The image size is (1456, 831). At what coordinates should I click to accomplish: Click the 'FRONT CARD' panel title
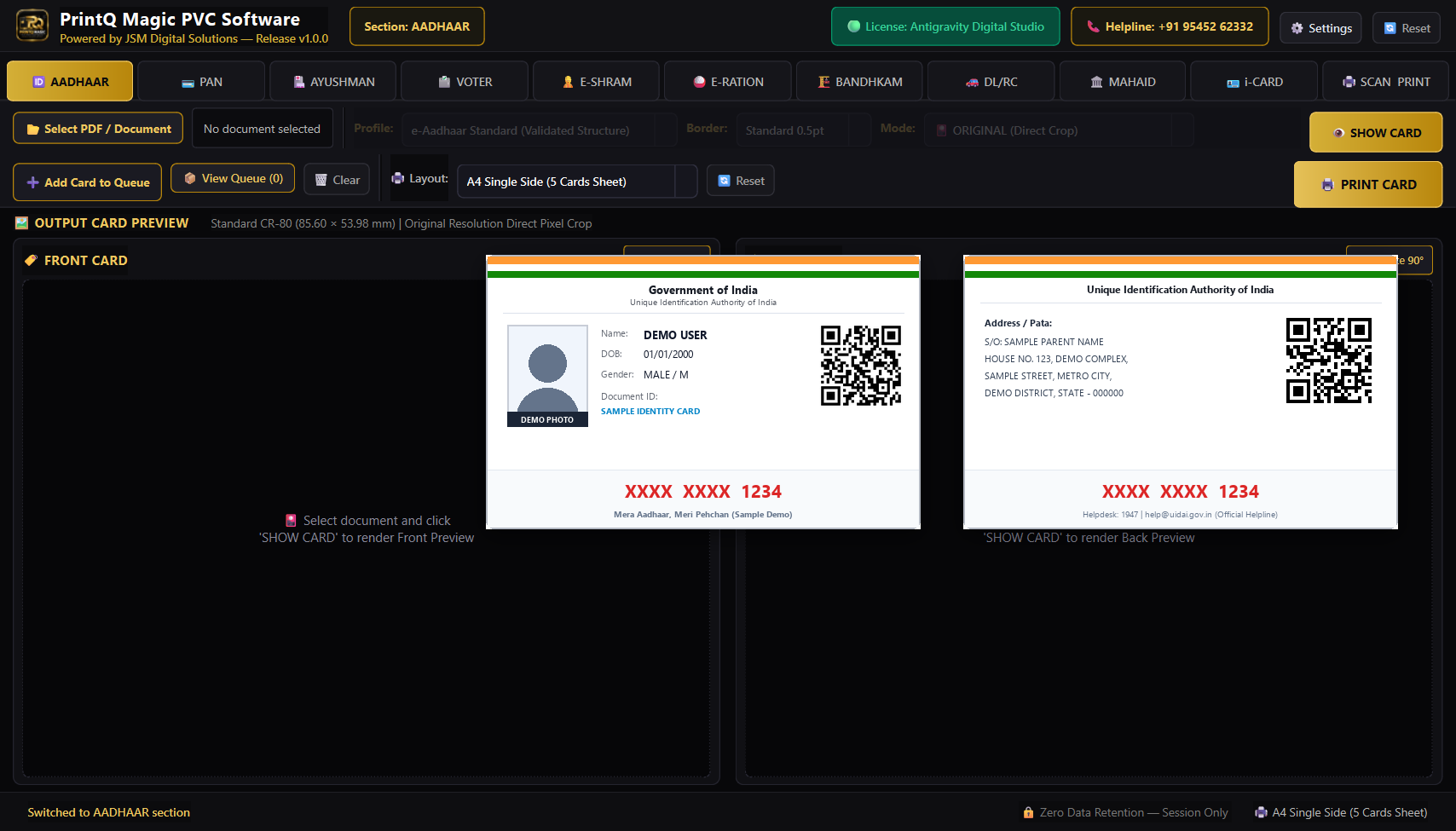tap(86, 261)
